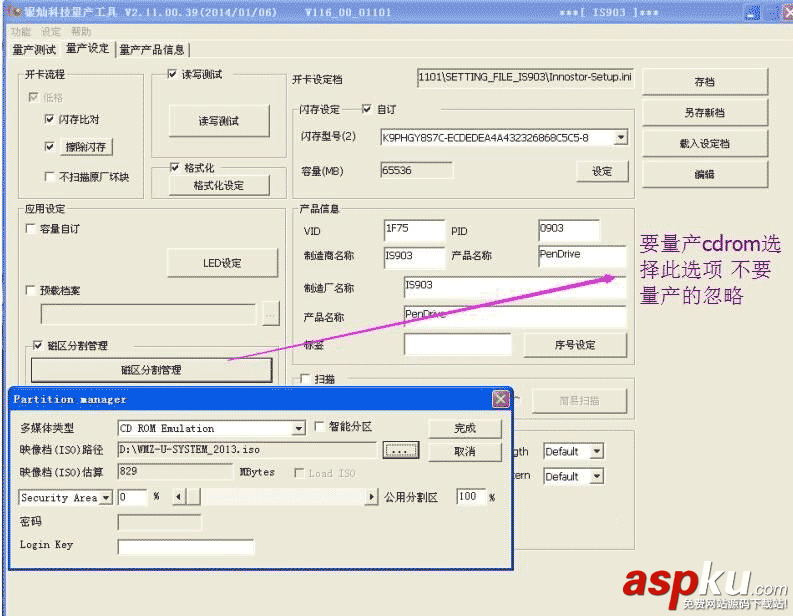Click the Security Area percent field
793x616 pixels.
point(132,497)
